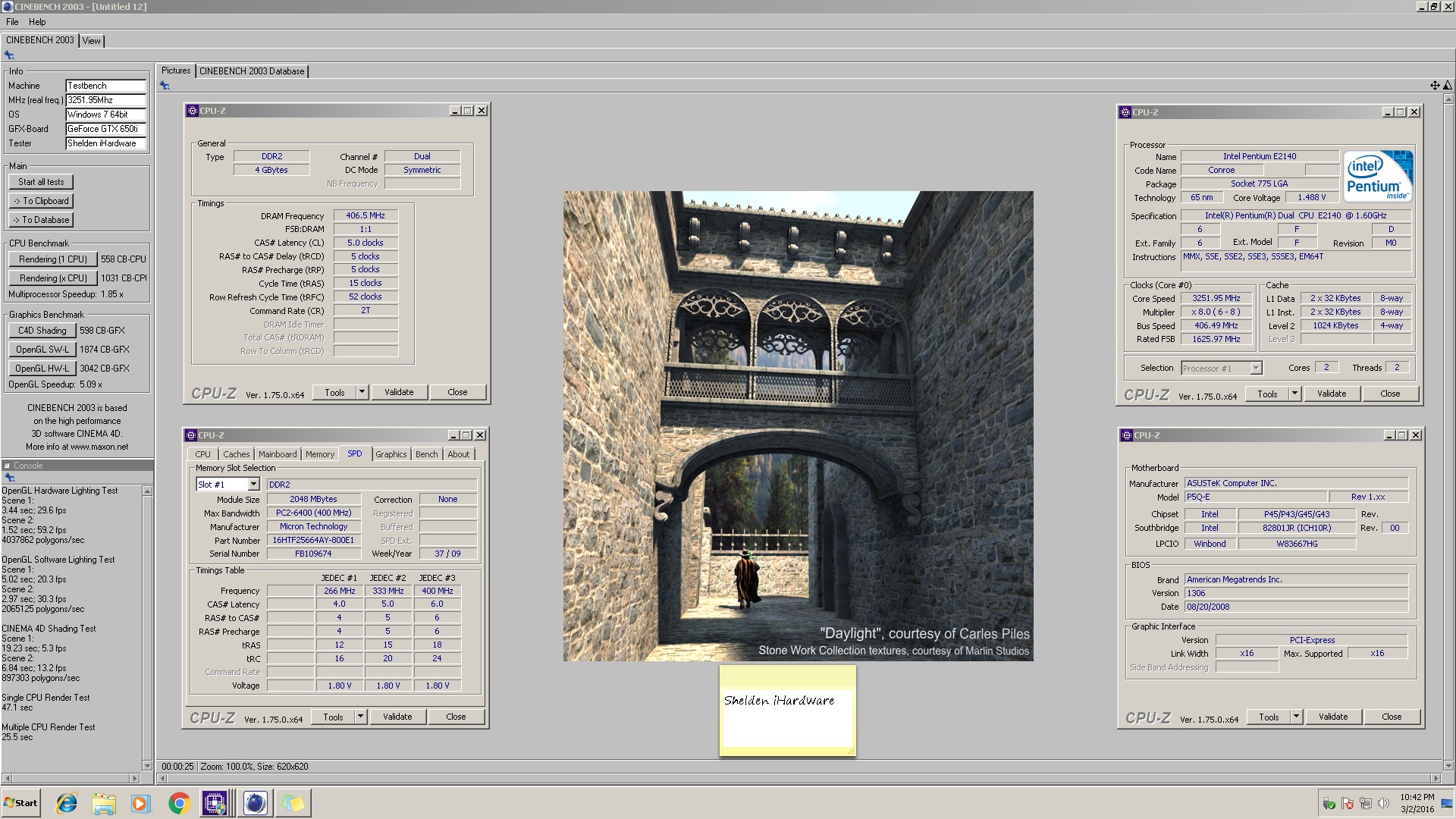This screenshot has height=819, width=1456.
Task: Open the Memory Slot Selection dropdown Slot #1
Action: (x=253, y=485)
